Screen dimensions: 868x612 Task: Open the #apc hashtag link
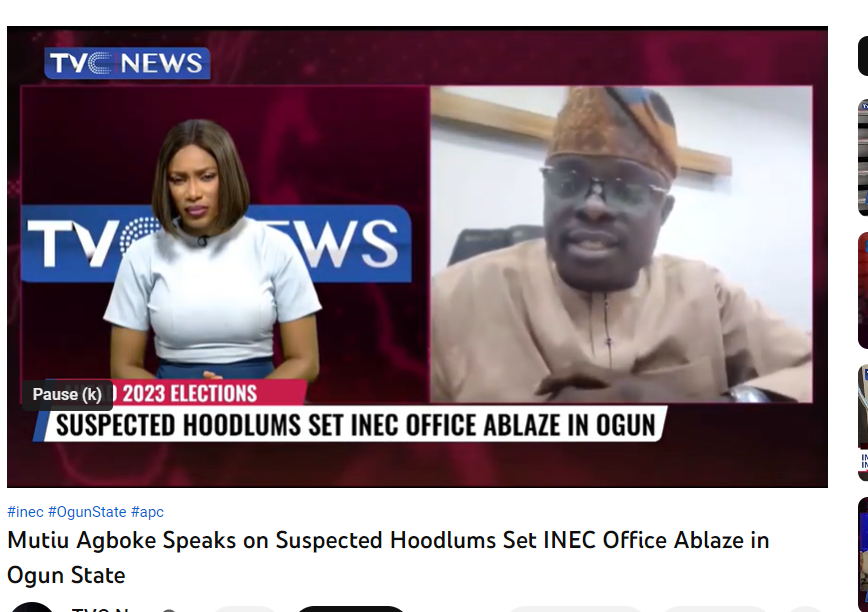[147, 512]
